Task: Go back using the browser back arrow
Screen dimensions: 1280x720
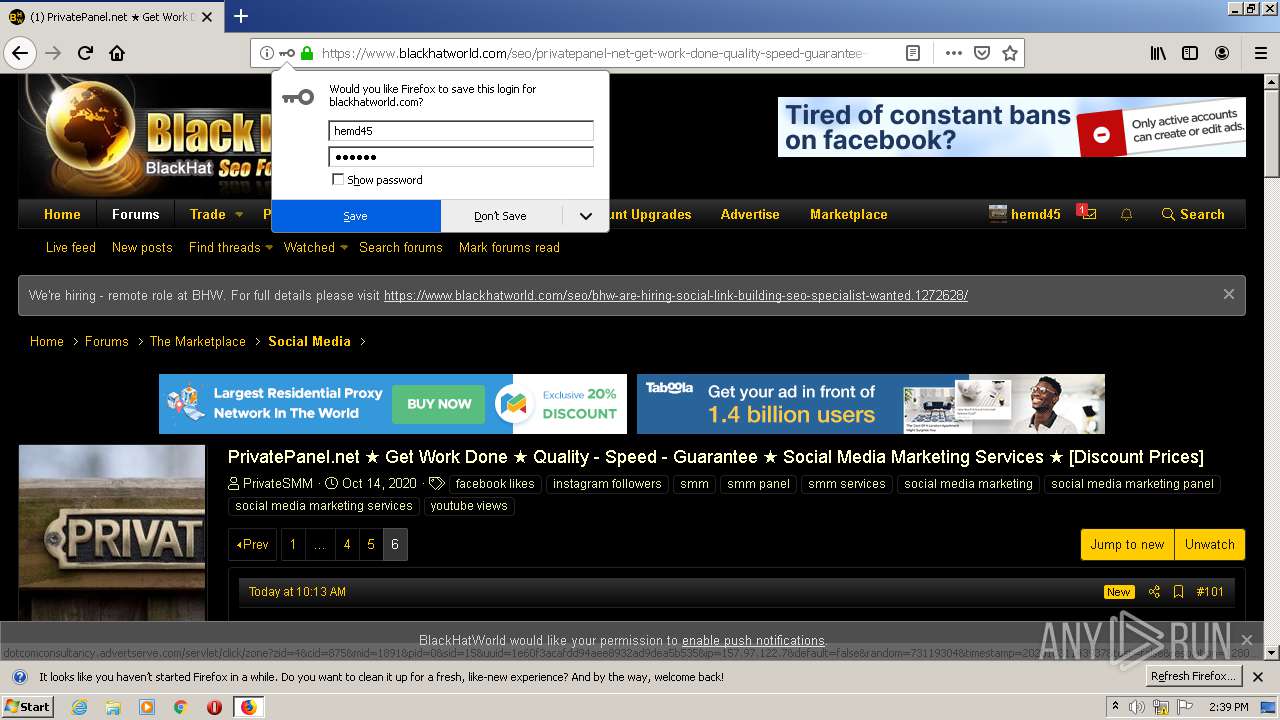Action: 20,53
